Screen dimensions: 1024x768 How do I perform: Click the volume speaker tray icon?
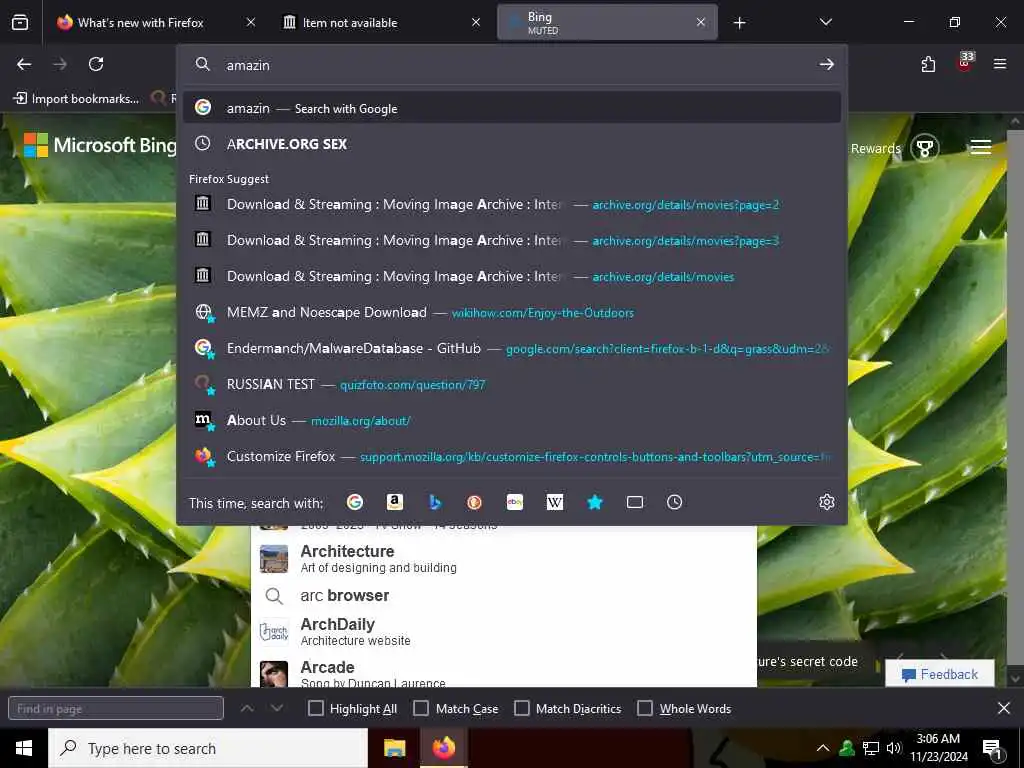click(x=894, y=748)
